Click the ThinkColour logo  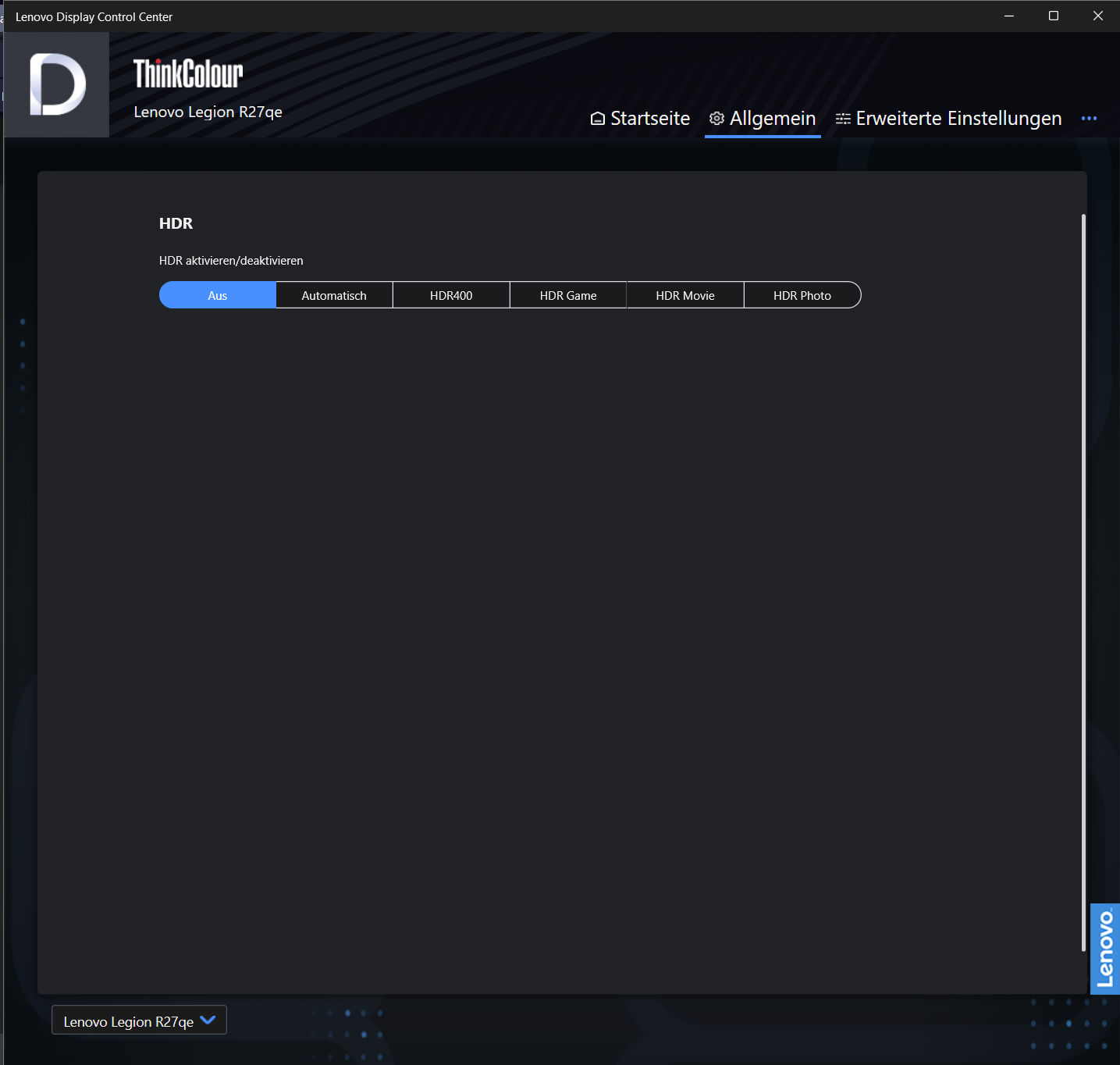point(188,74)
